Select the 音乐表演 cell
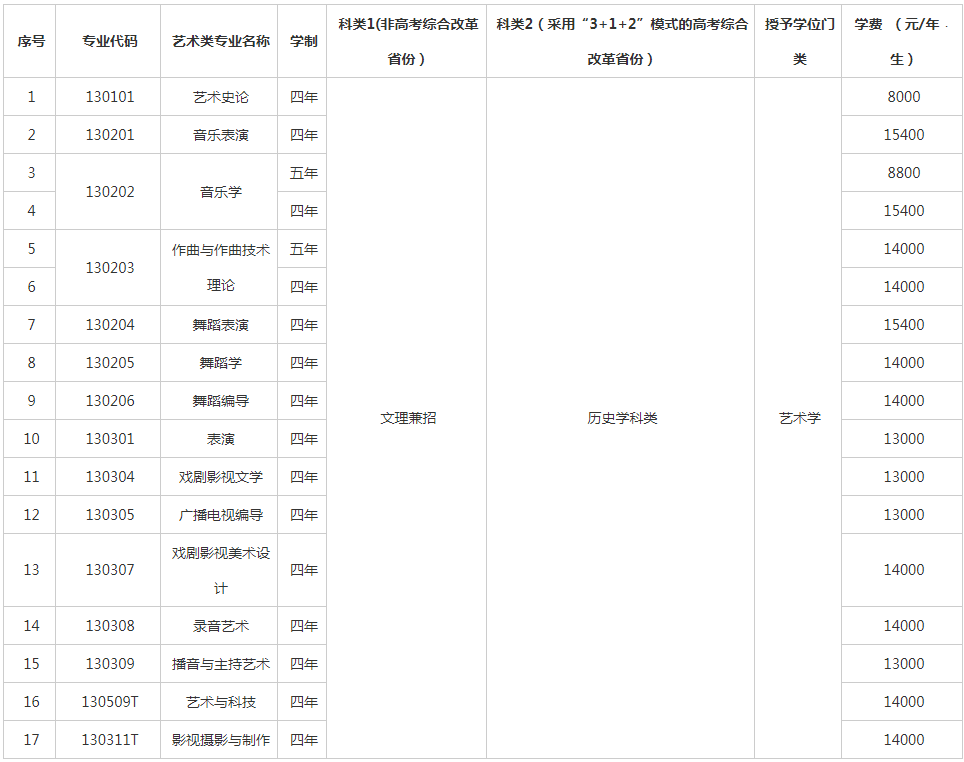Screen dimensions: 964x762 (x=221, y=135)
